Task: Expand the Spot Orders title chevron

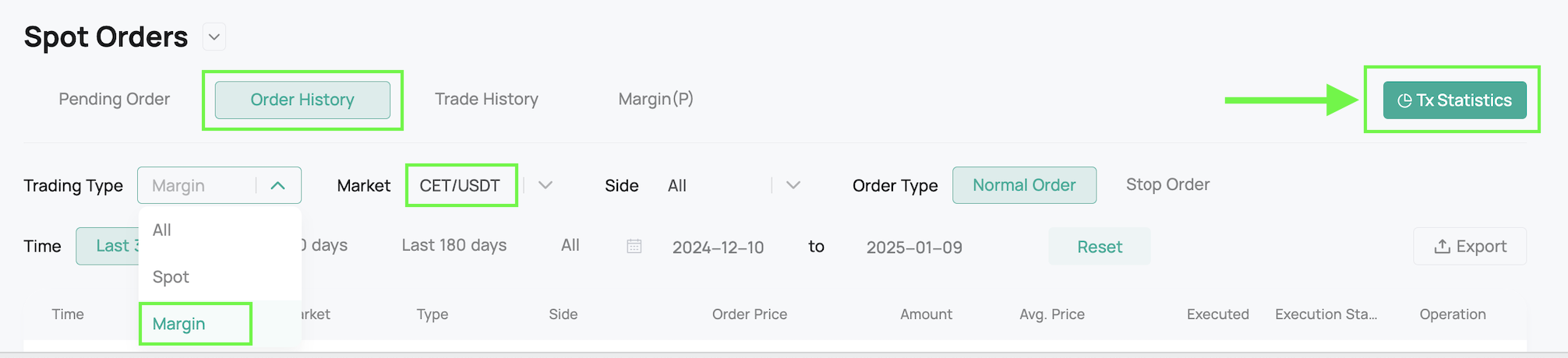Action: pos(214,37)
